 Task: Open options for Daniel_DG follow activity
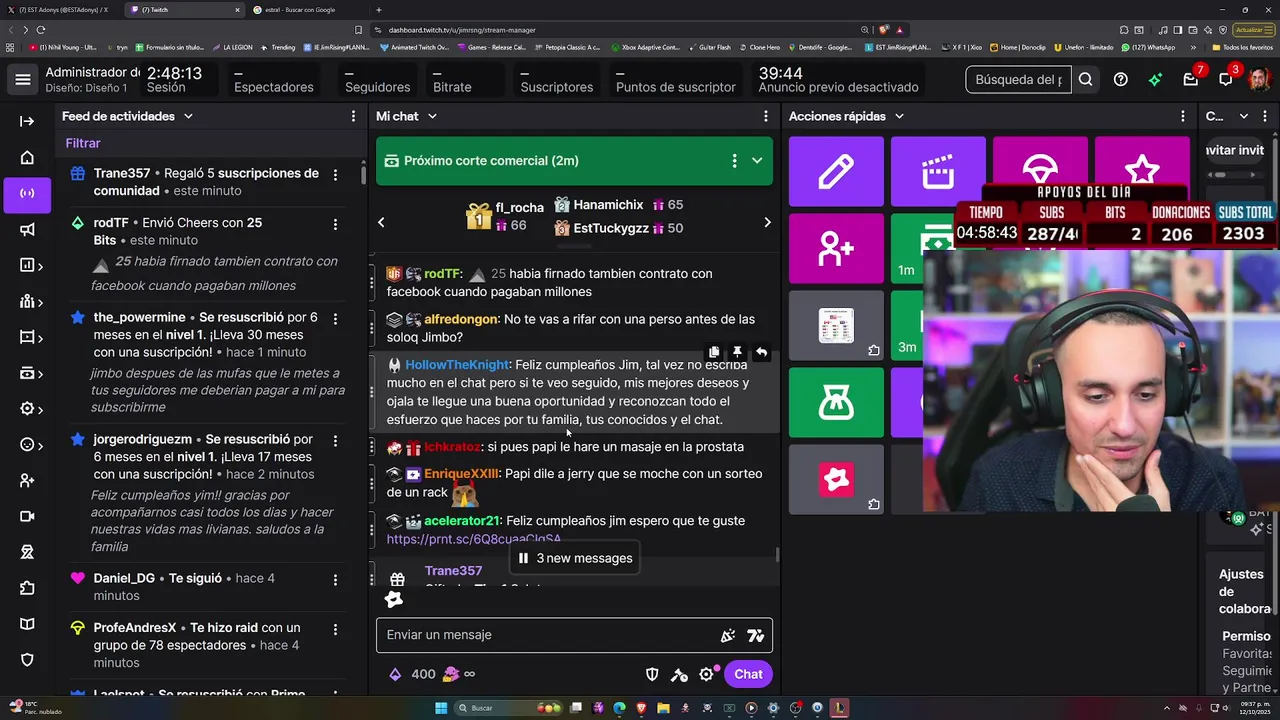[335, 579]
